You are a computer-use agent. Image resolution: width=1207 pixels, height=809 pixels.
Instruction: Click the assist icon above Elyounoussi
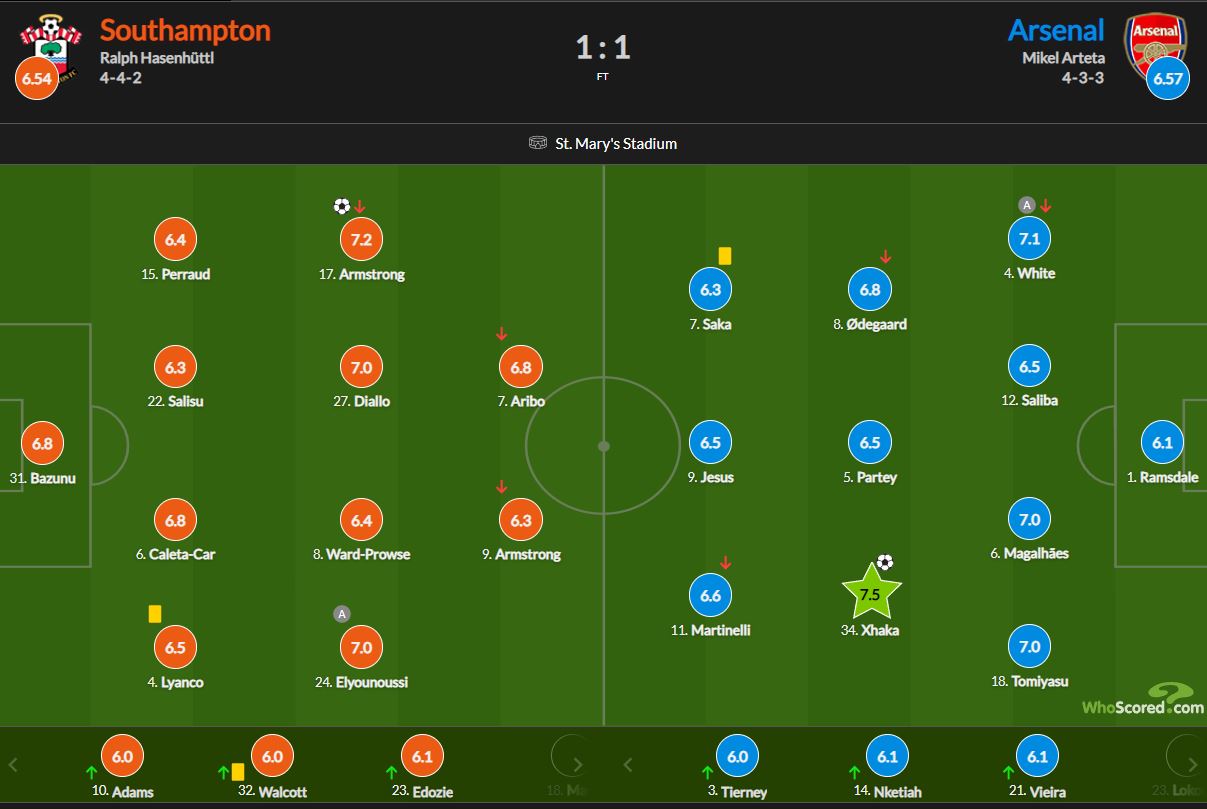[342, 614]
